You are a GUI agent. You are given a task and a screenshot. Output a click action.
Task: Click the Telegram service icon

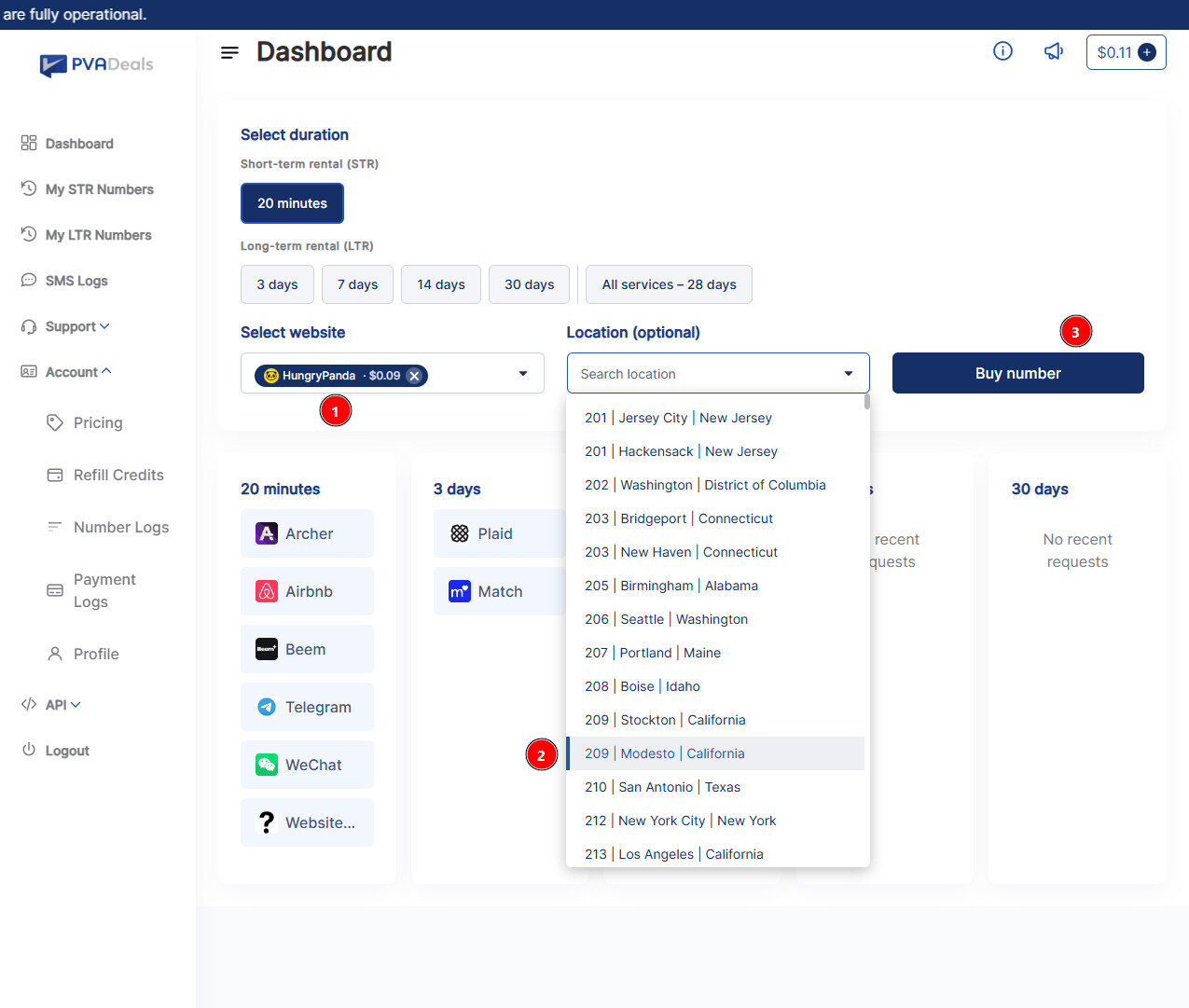[267, 707]
